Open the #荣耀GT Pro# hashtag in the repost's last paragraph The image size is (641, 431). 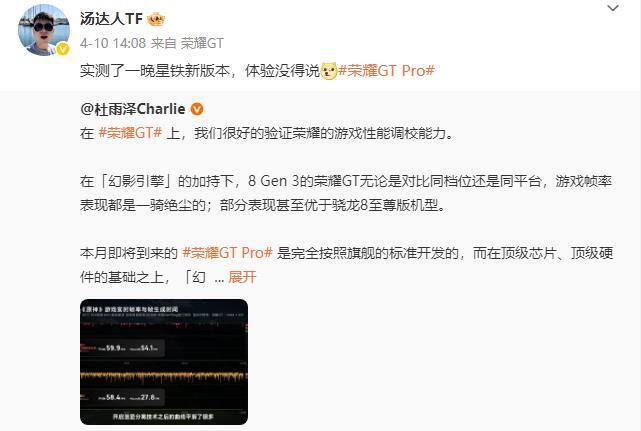[227, 253]
